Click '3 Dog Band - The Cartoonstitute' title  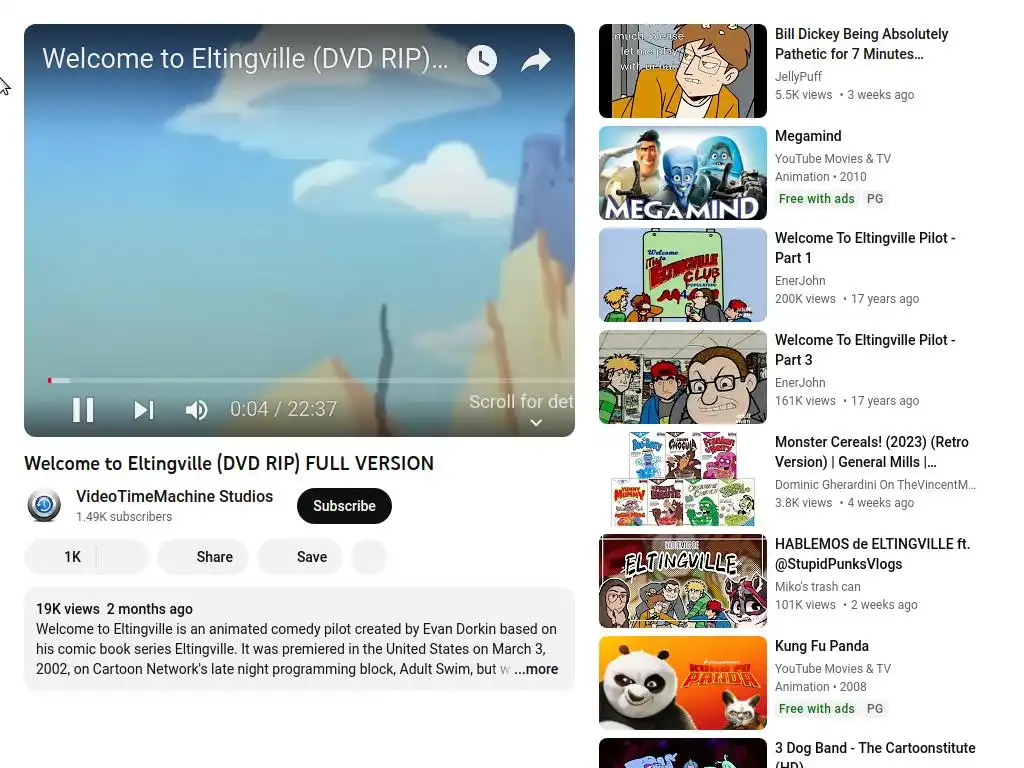point(875,753)
